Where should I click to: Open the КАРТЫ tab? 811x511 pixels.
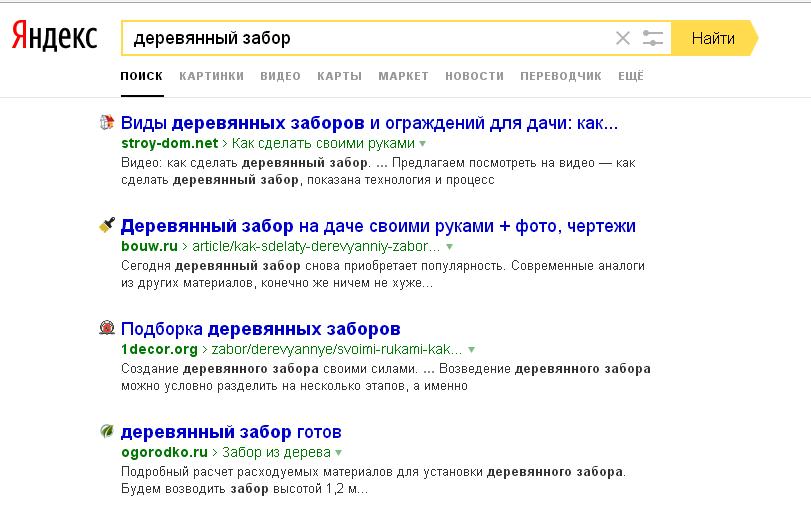click(339, 76)
